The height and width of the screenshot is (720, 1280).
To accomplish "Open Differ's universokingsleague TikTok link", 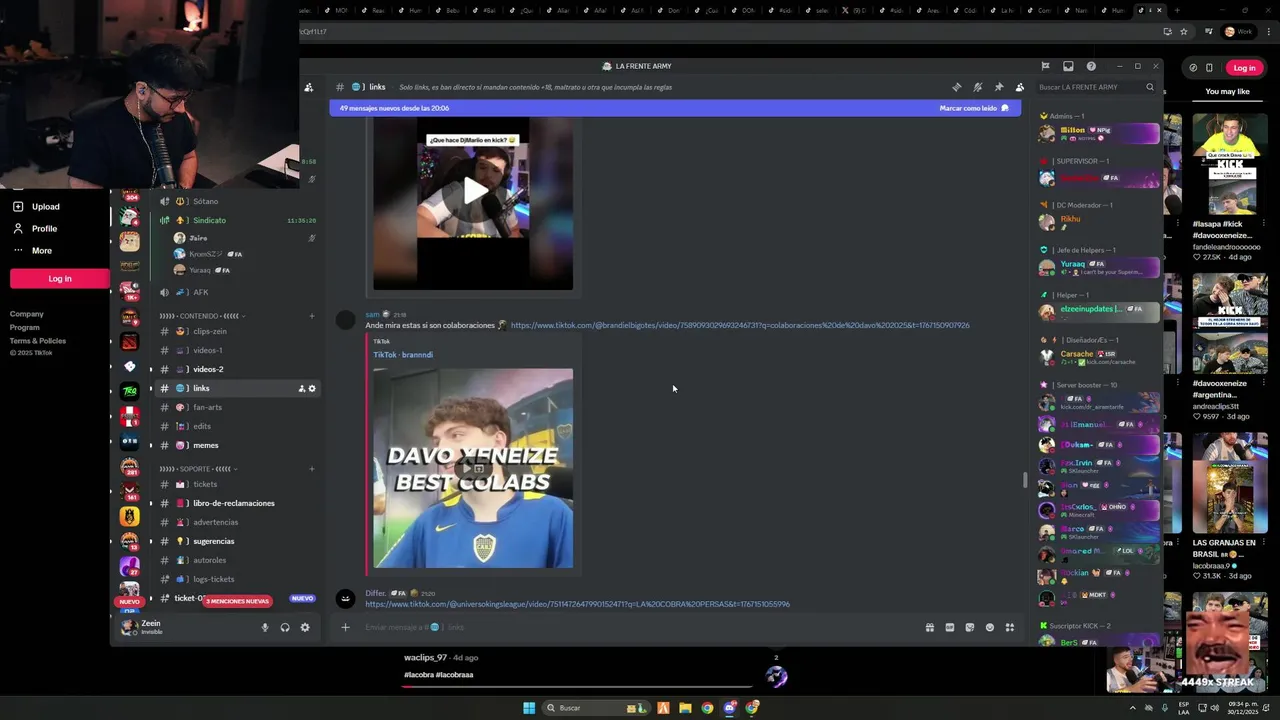I will point(577,604).
